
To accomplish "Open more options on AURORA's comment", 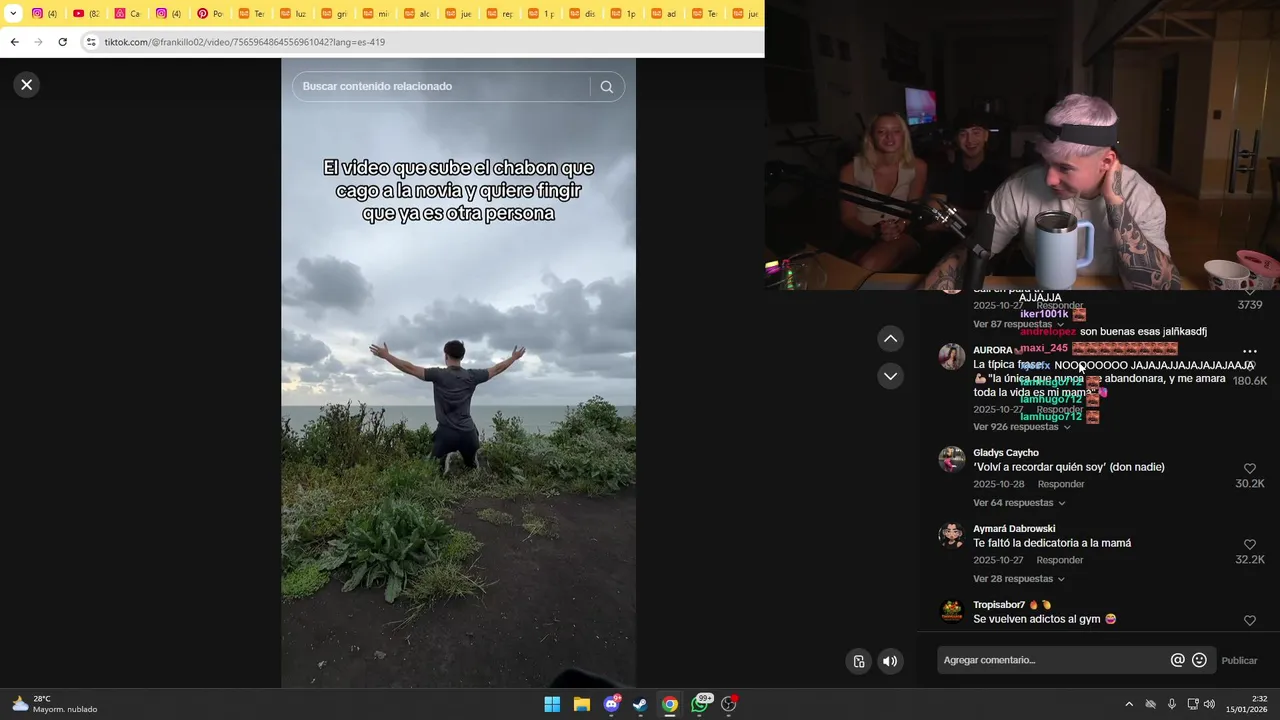I will click(1249, 352).
